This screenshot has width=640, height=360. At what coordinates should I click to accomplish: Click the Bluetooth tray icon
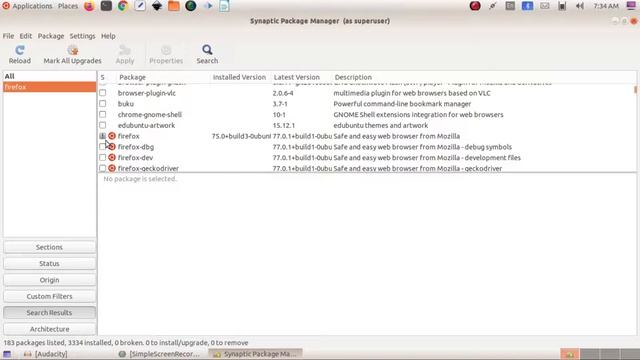527,6
